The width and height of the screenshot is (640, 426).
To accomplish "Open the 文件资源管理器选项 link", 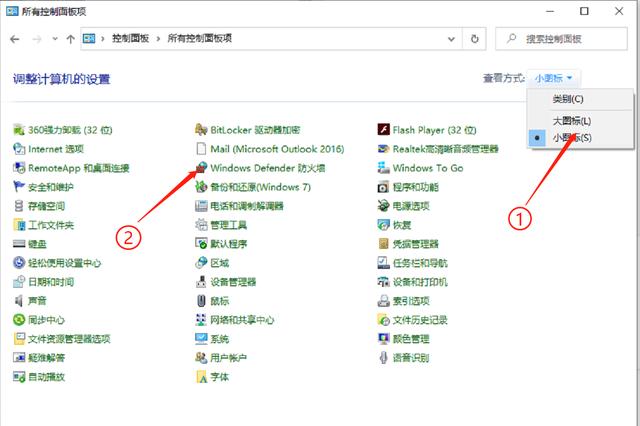I will tap(69, 339).
